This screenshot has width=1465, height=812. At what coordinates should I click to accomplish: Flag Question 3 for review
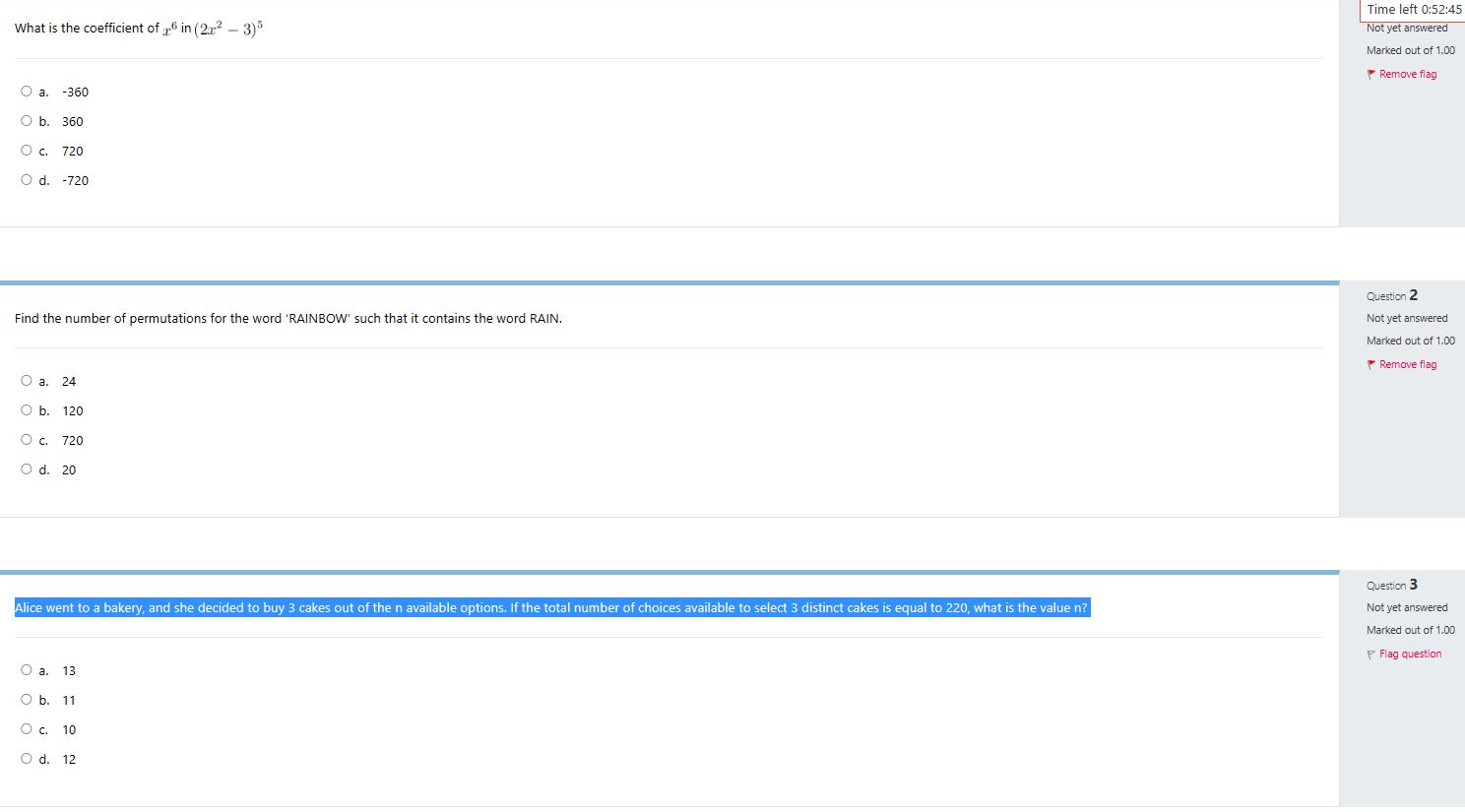[1404, 654]
